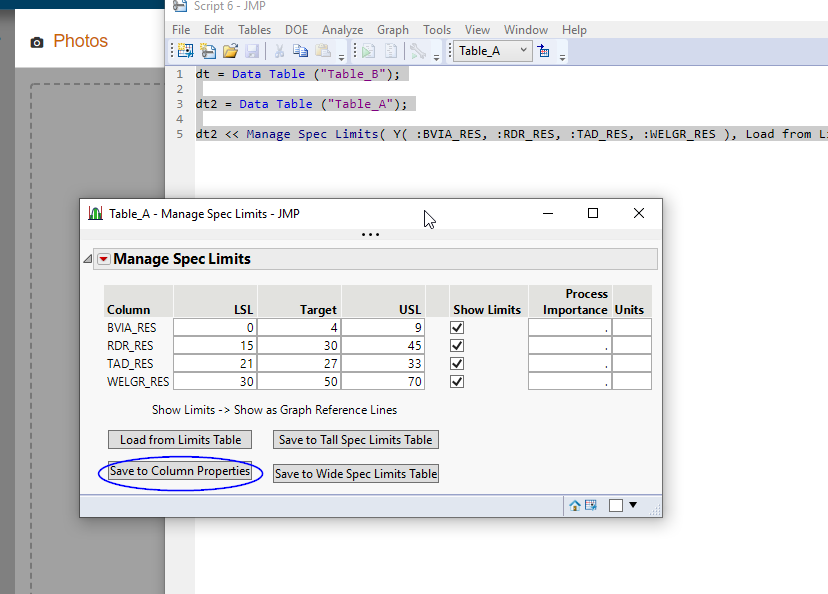Viewport: 828px width, 594px height.
Task: Disable Show Limits for WELGR_RES
Action: (x=458, y=381)
